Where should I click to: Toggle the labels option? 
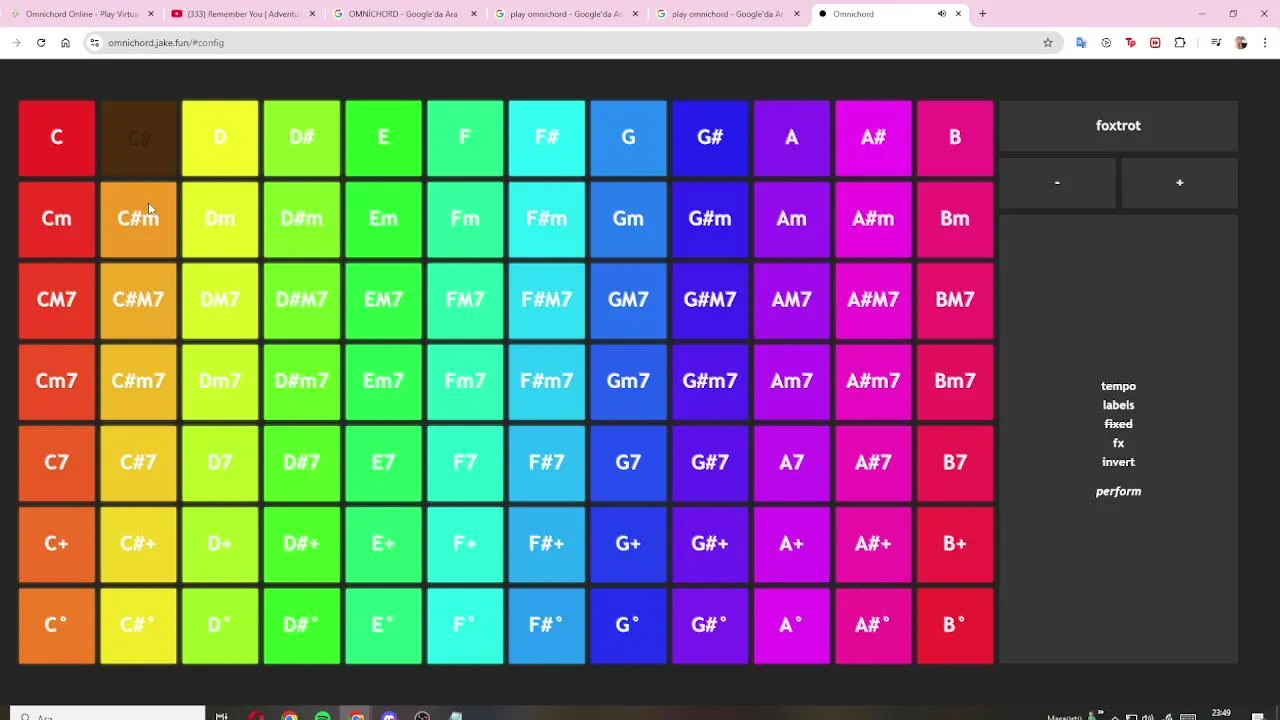(x=1118, y=405)
